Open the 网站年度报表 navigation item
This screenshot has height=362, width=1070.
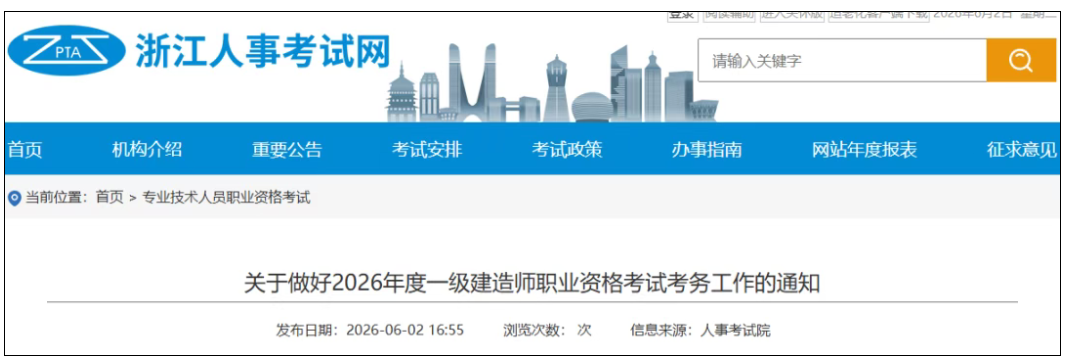(865, 150)
